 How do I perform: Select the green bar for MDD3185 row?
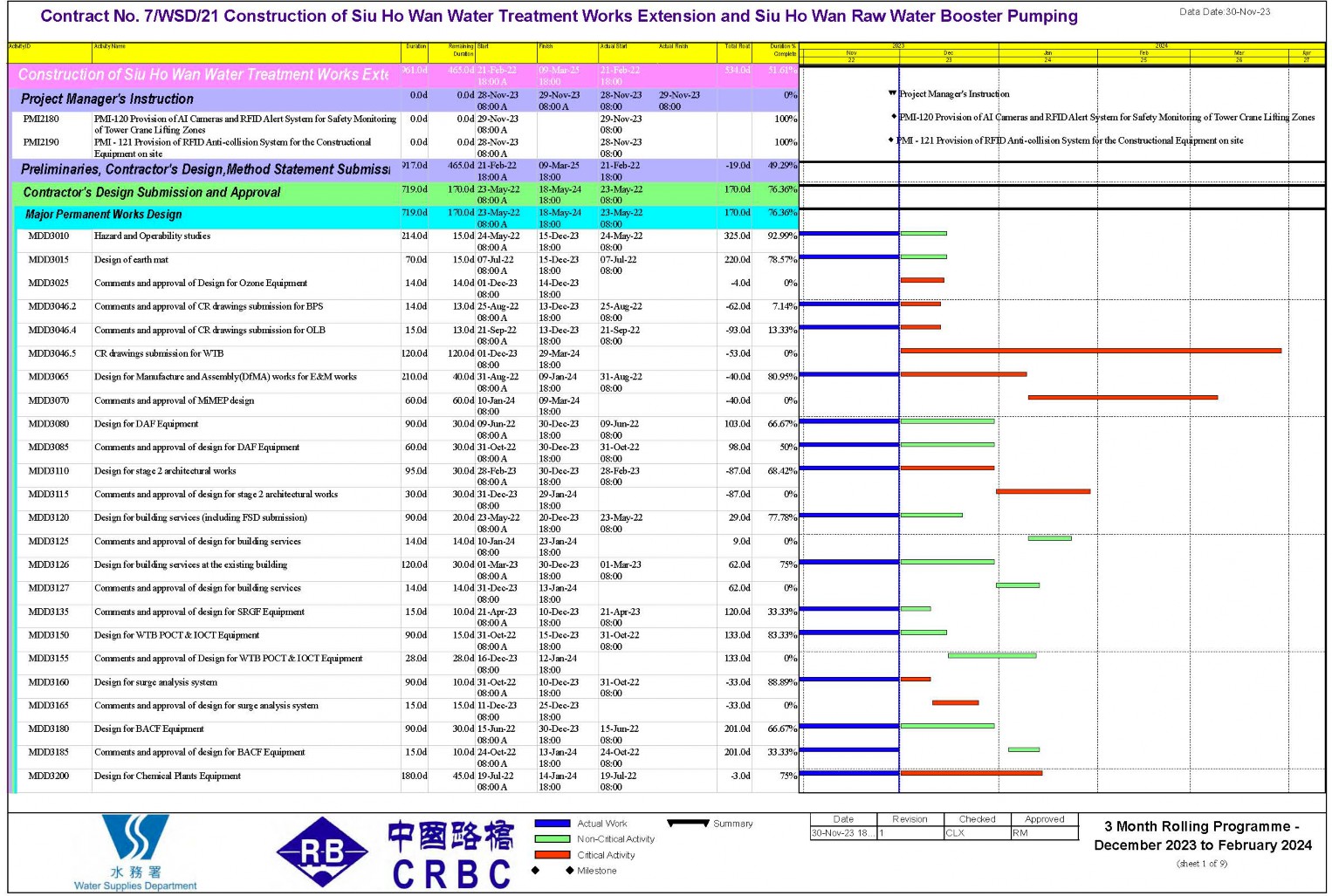tap(1024, 749)
